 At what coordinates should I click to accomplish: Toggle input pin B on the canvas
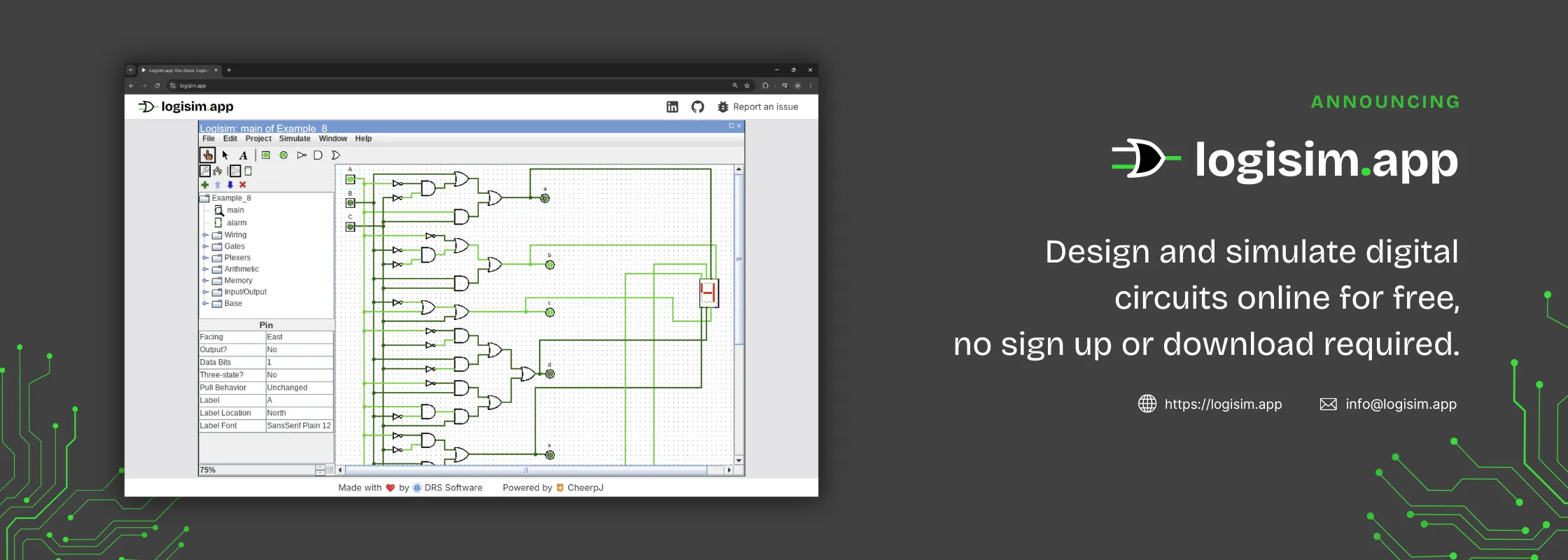350,203
